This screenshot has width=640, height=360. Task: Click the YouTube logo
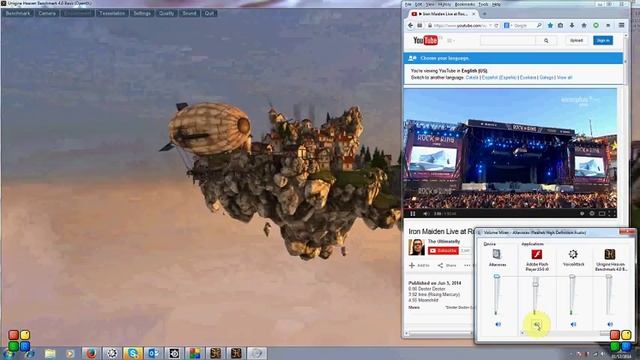(425, 40)
